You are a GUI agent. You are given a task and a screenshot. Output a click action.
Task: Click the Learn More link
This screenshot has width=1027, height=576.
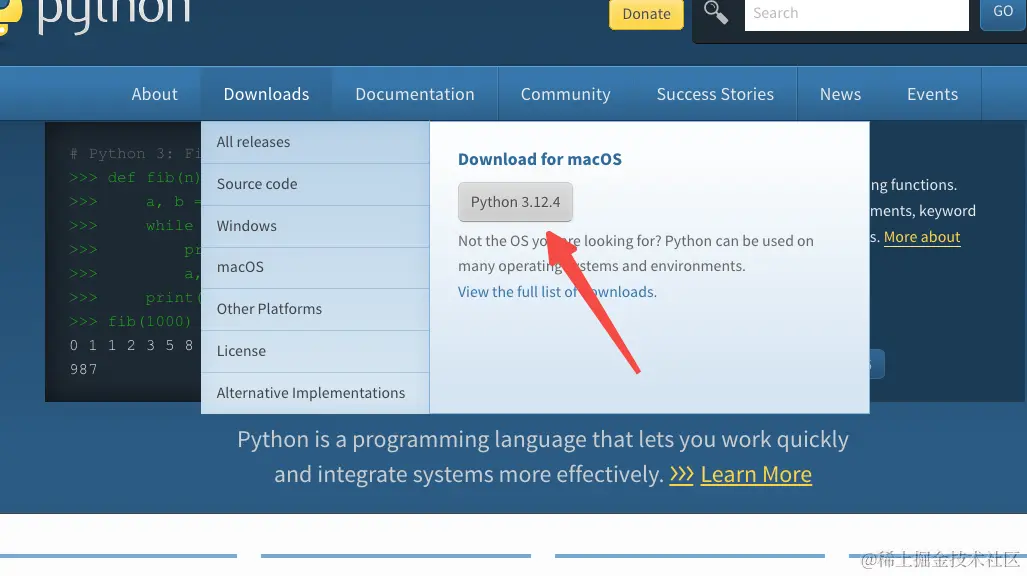tap(755, 474)
